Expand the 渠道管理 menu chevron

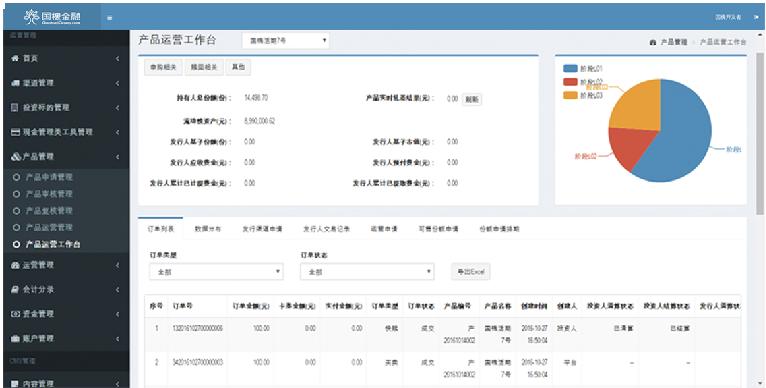pos(118,83)
